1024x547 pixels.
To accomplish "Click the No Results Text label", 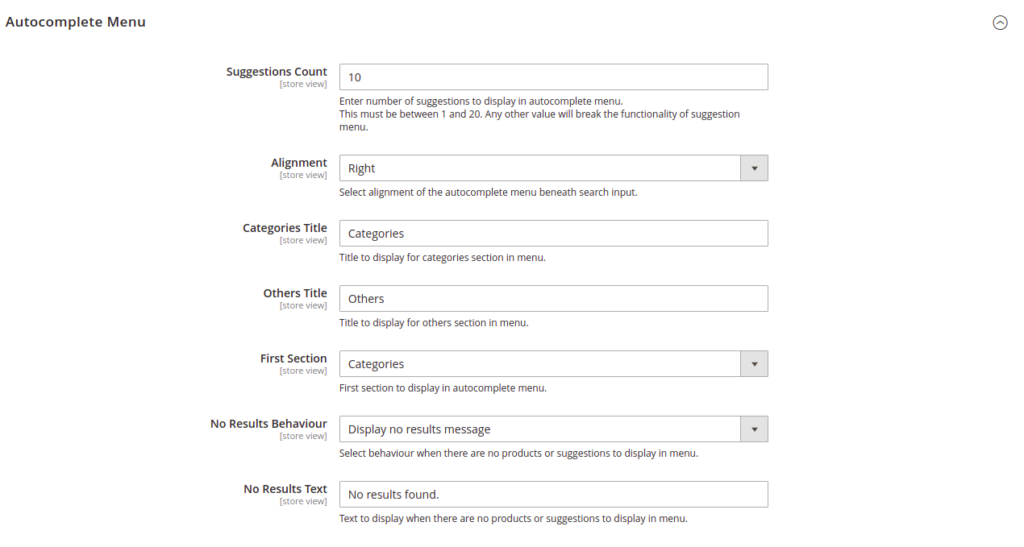I will tap(285, 489).
